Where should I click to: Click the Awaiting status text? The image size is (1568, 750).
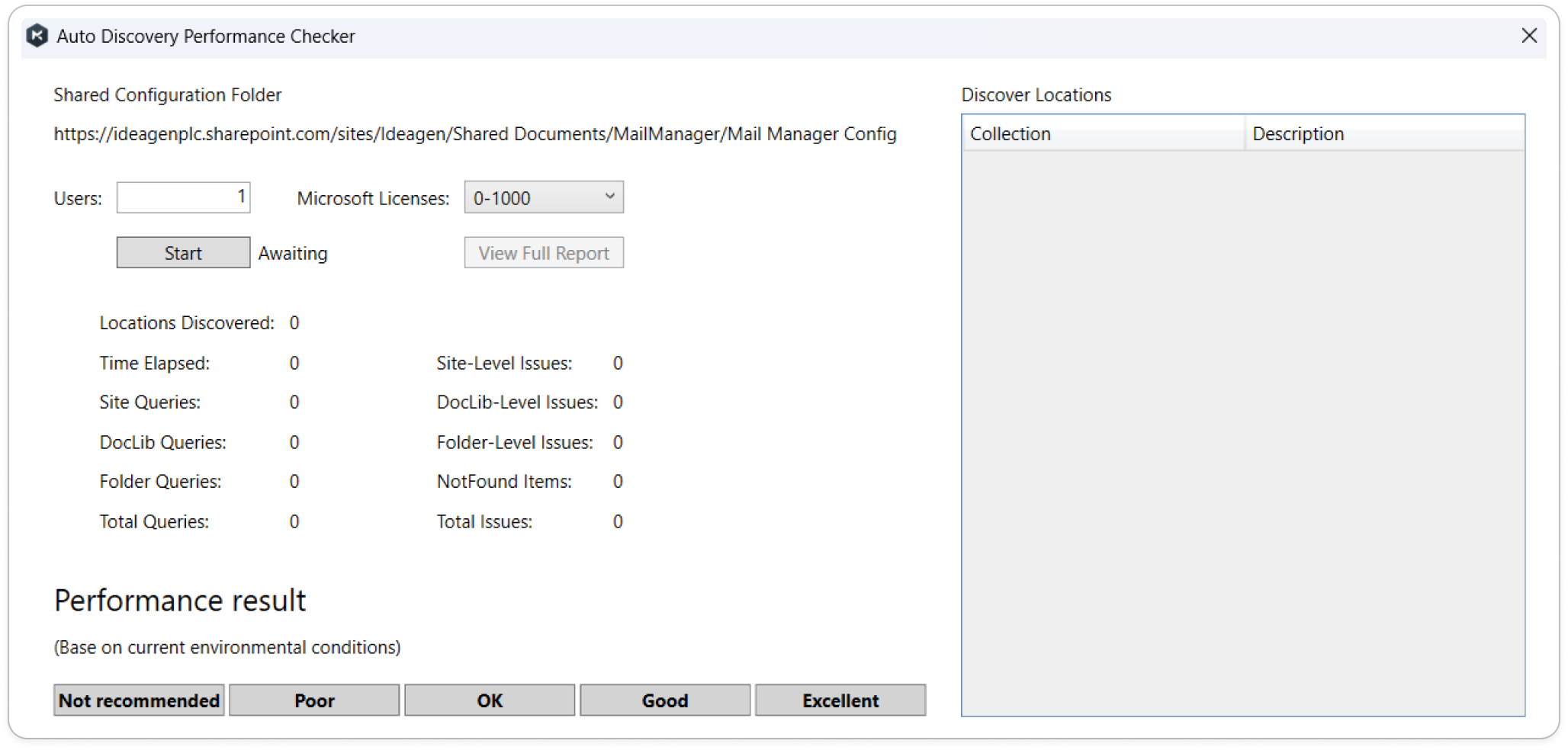click(293, 254)
